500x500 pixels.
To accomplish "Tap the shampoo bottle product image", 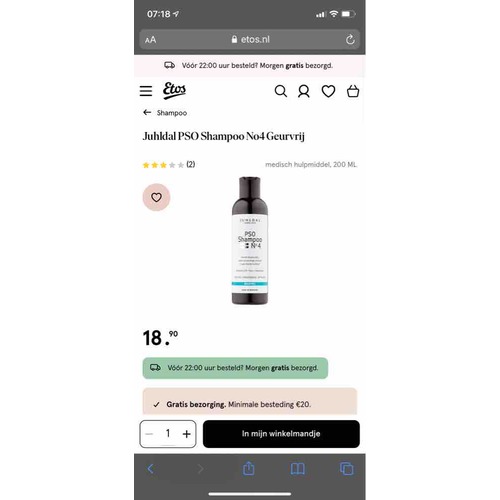I will (x=250, y=240).
